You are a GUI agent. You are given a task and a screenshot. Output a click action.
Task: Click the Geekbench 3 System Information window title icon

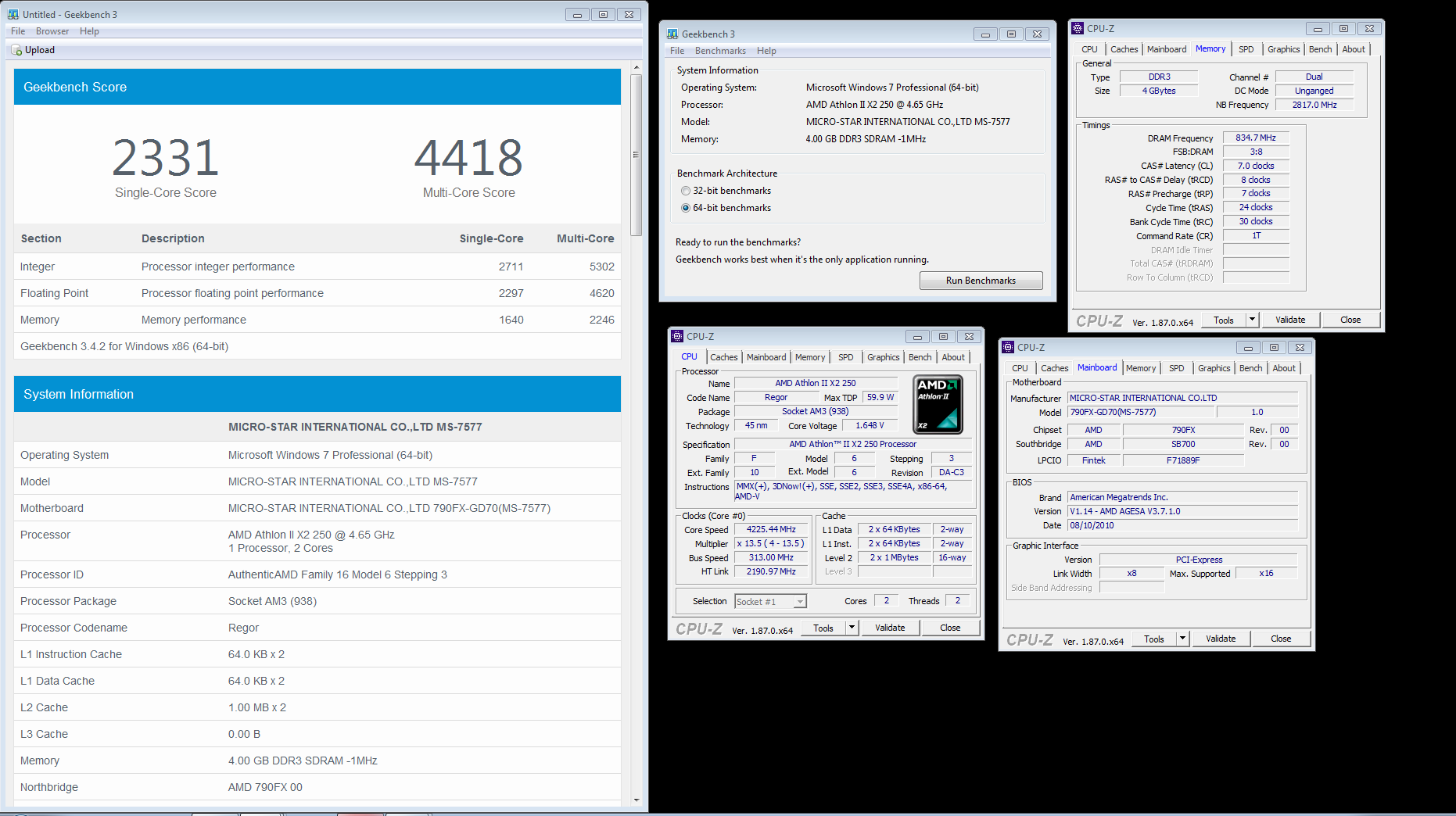point(672,34)
